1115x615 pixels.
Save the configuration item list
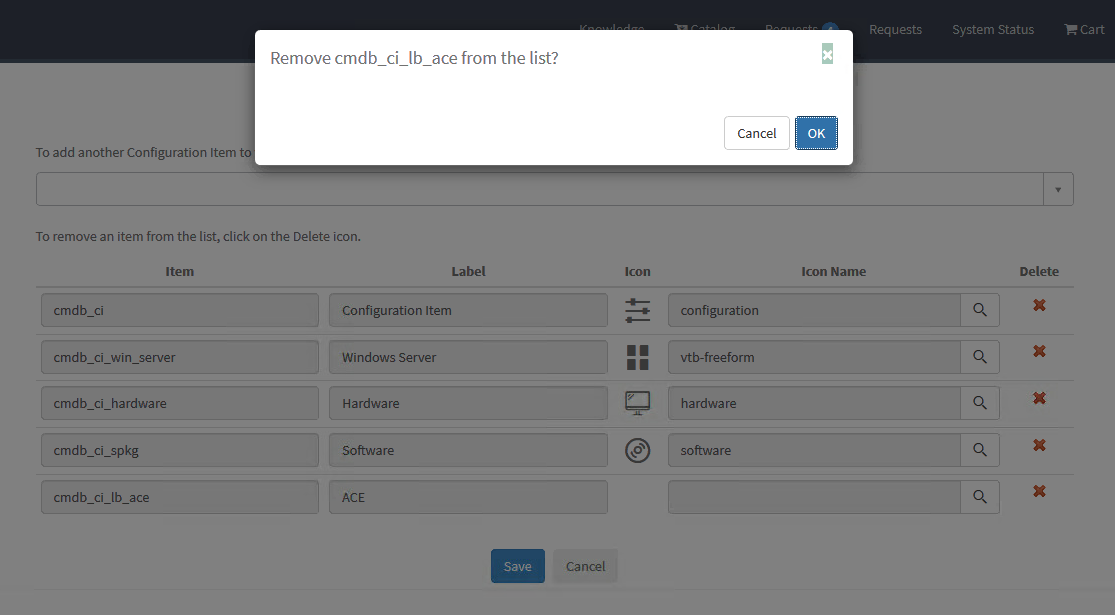[x=517, y=565]
